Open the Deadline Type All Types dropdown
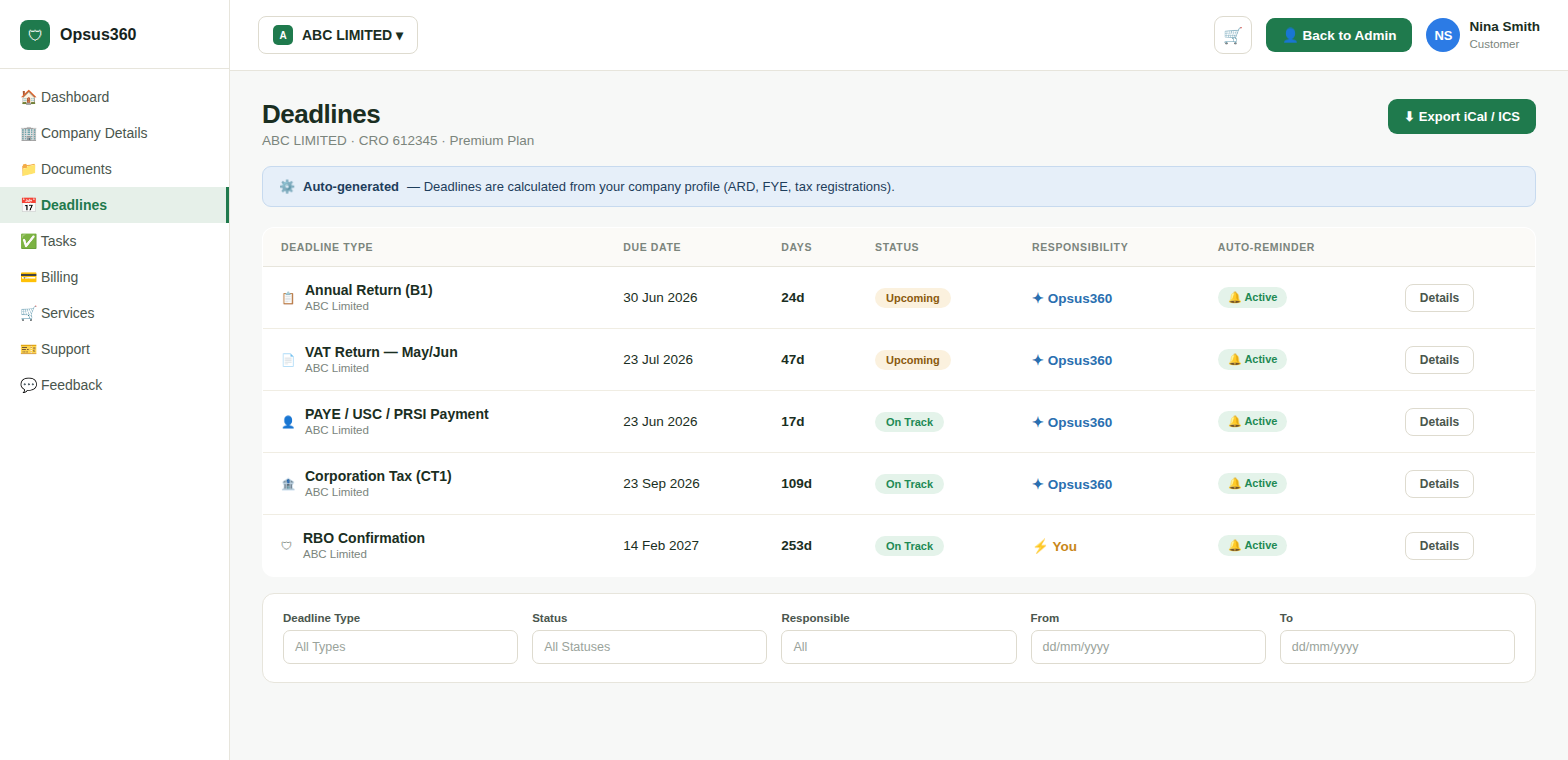This screenshot has width=1568, height=760. [400, 647]
